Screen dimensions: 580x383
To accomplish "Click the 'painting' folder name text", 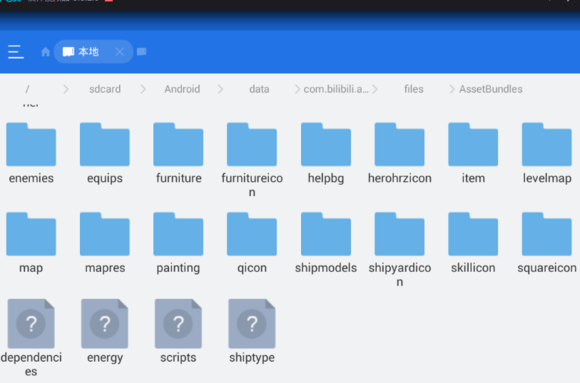I will (x=178, y=268).
